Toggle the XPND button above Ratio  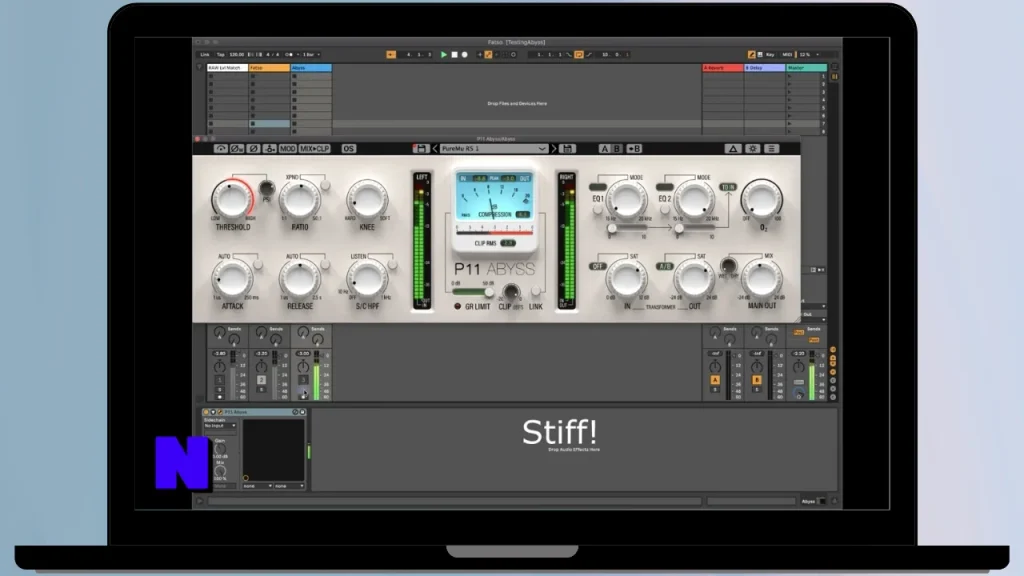tap(325, 186)
